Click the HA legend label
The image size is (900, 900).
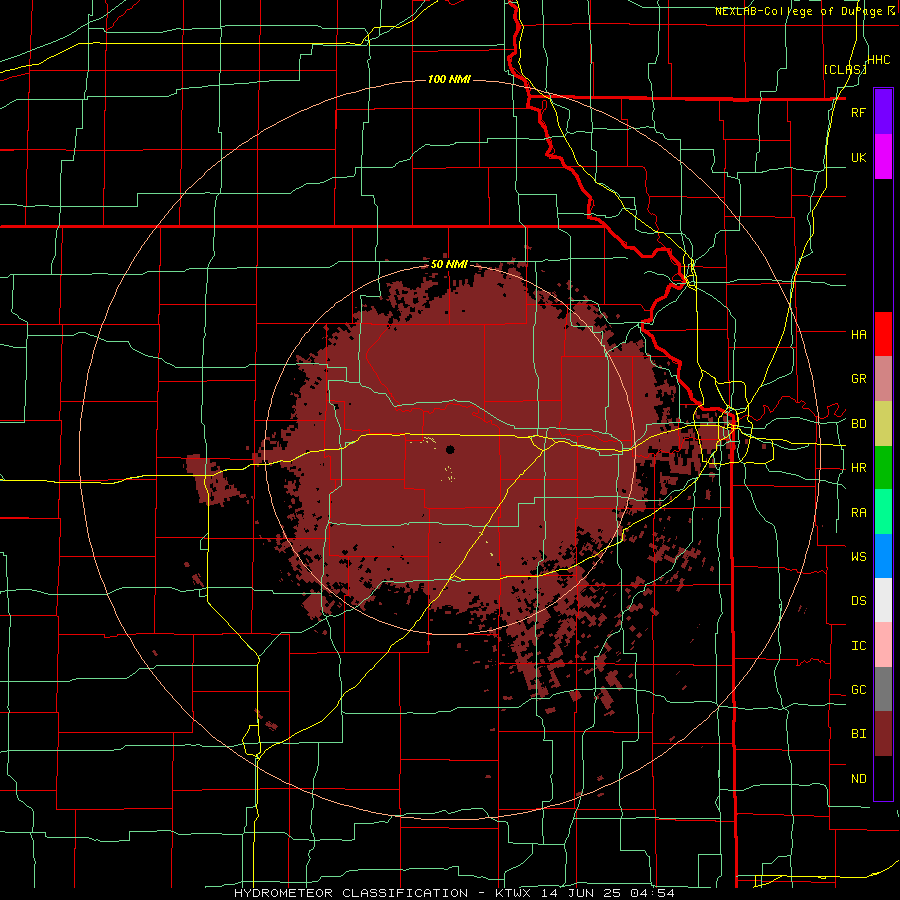pos(858,334)
